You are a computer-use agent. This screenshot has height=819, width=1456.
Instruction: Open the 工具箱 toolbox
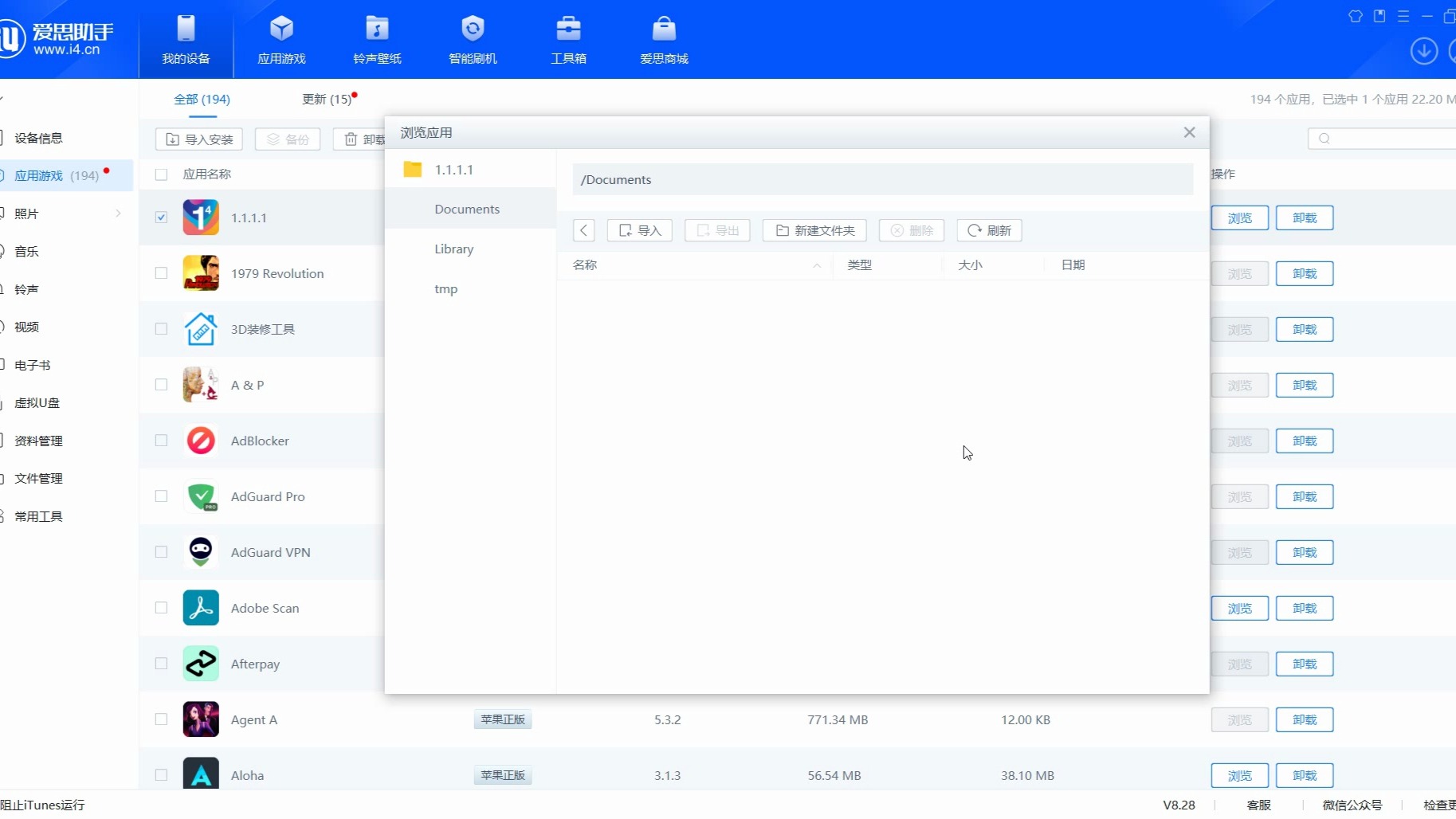568,40
